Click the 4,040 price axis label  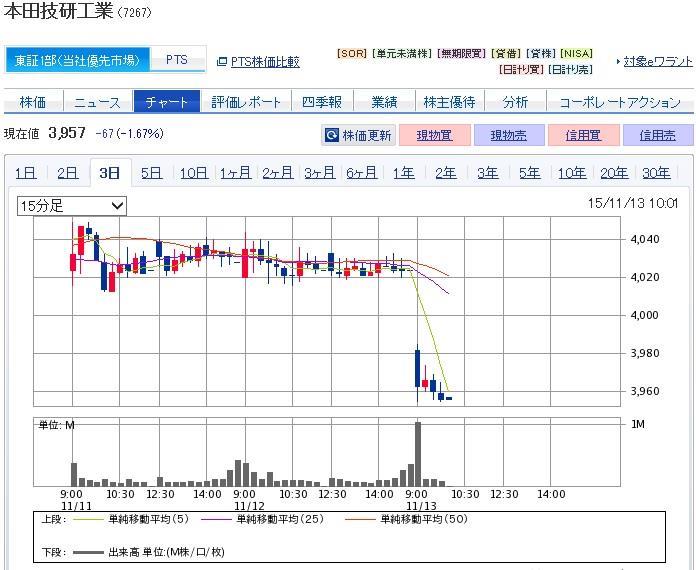point(645,239)
